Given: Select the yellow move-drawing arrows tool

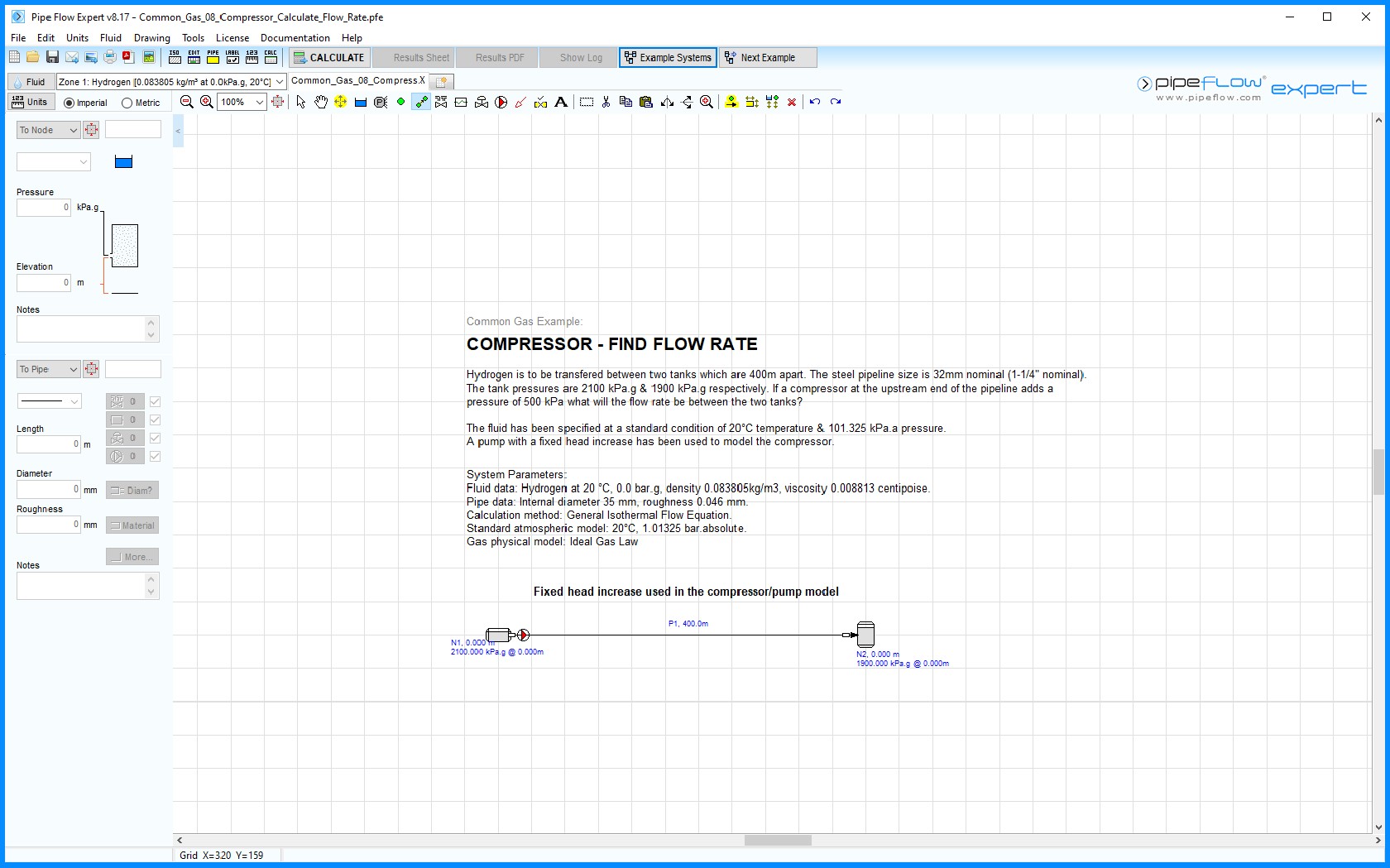Looking at the screenshot, I should [x=340, y=102].
